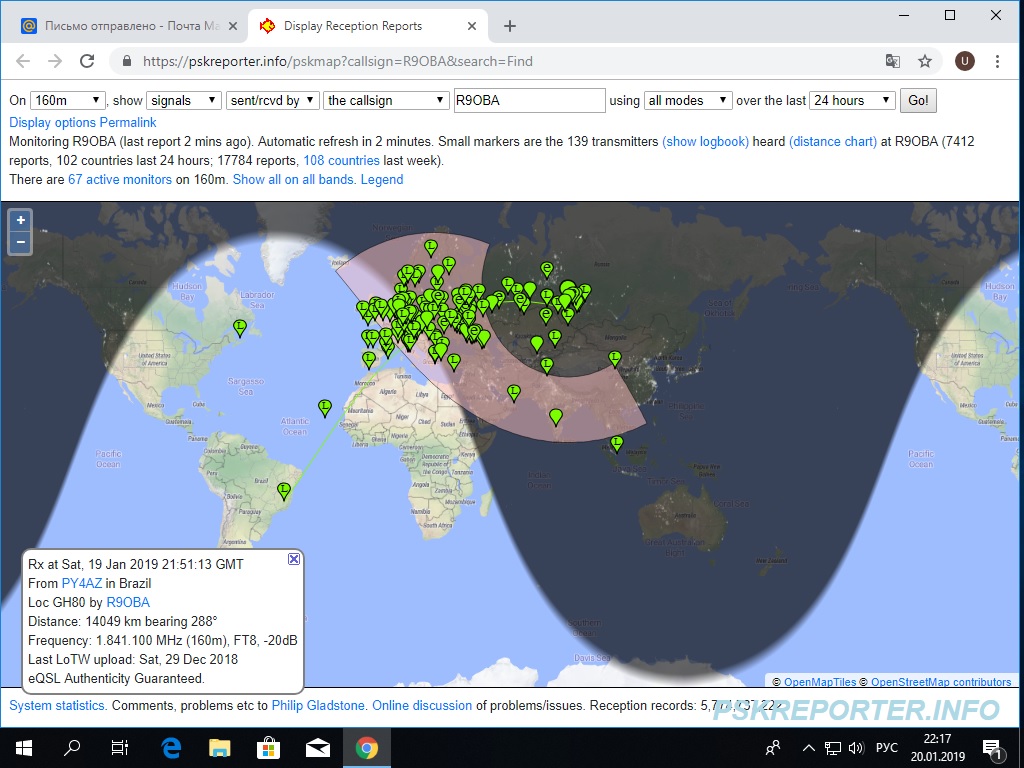Click the green marker in Brazil
This screenshot has width=1024, height=768.
(284, 489)
